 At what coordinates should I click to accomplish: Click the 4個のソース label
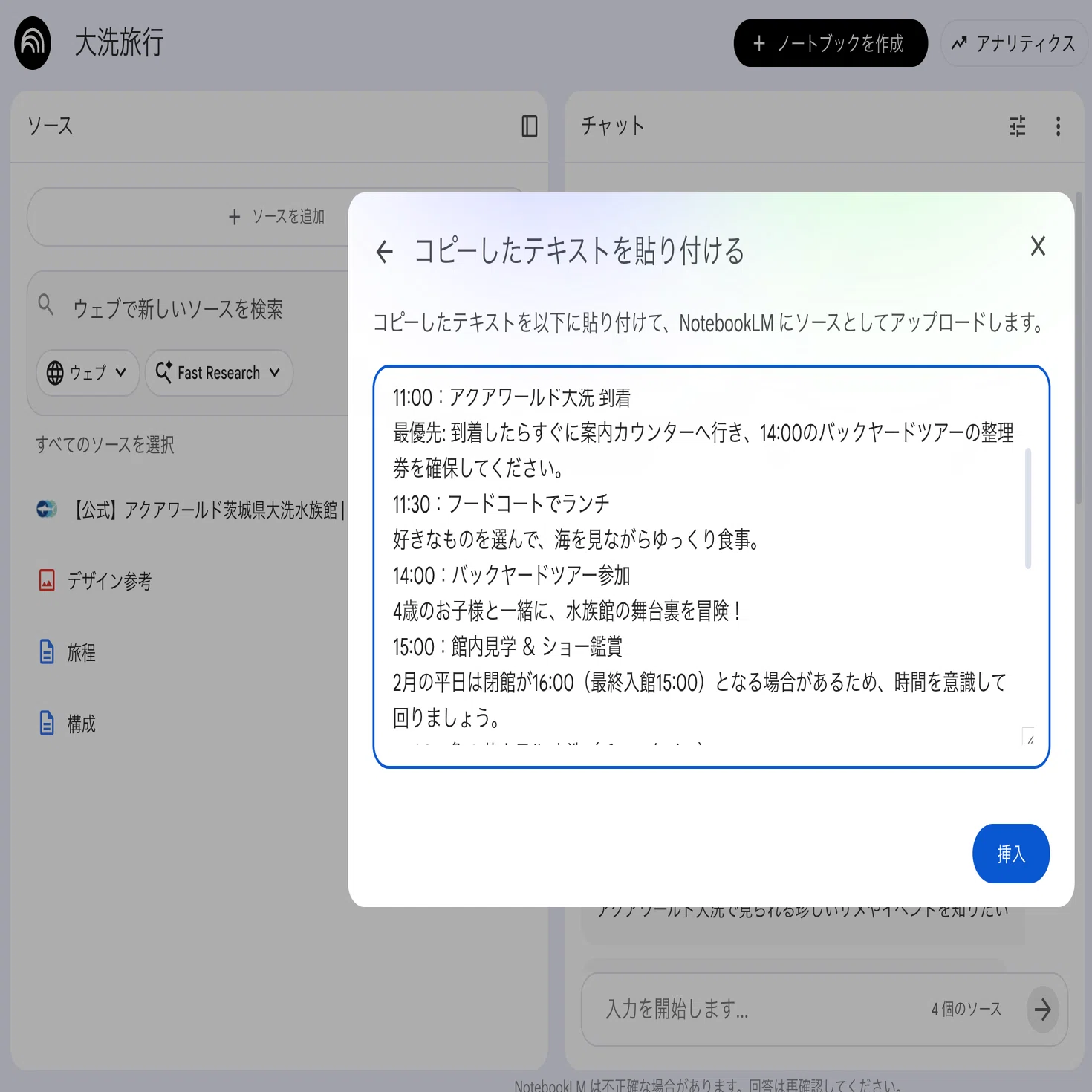[966, 1009]
